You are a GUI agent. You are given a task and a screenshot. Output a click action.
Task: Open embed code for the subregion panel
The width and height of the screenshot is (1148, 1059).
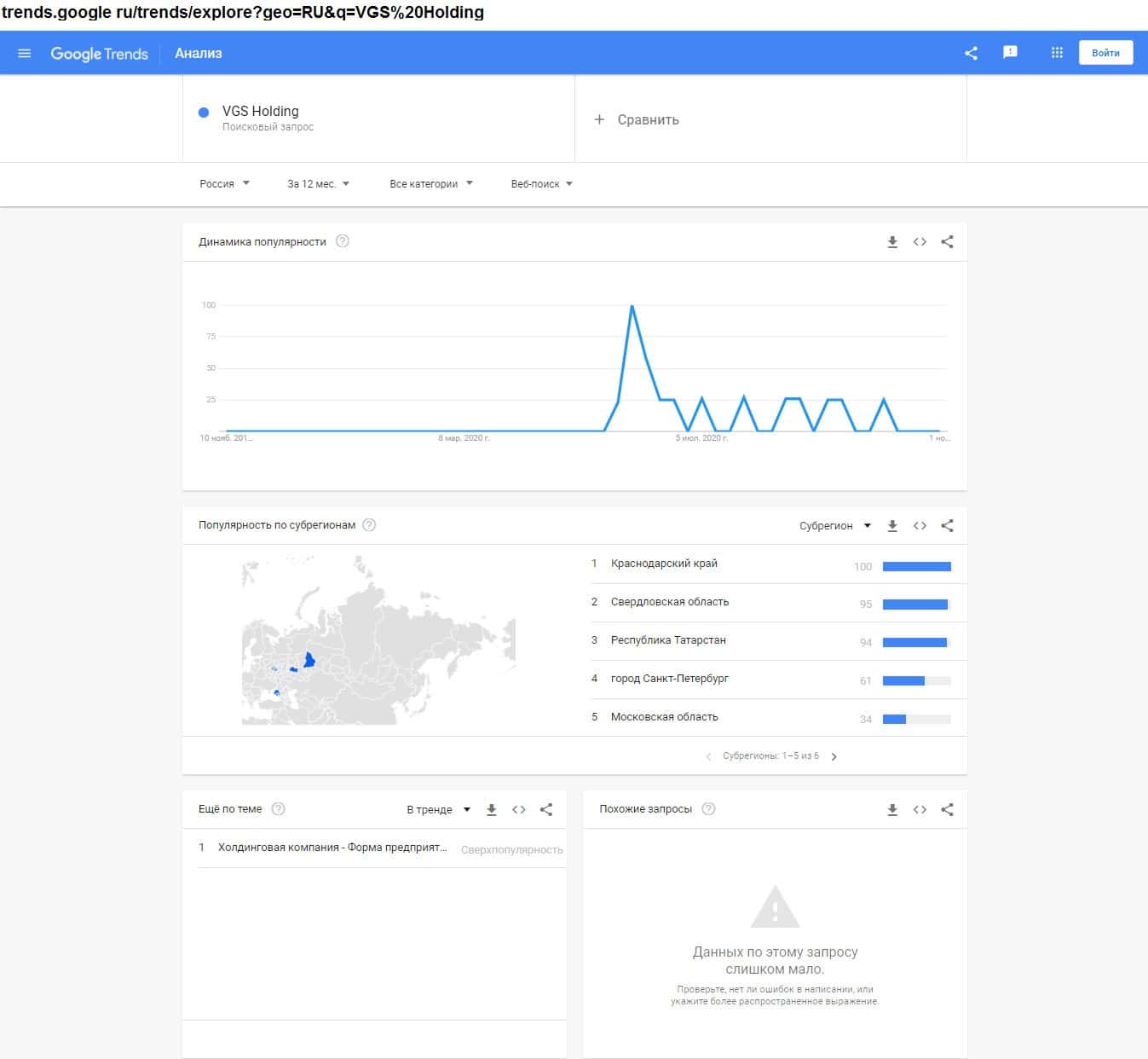point(920,526)
